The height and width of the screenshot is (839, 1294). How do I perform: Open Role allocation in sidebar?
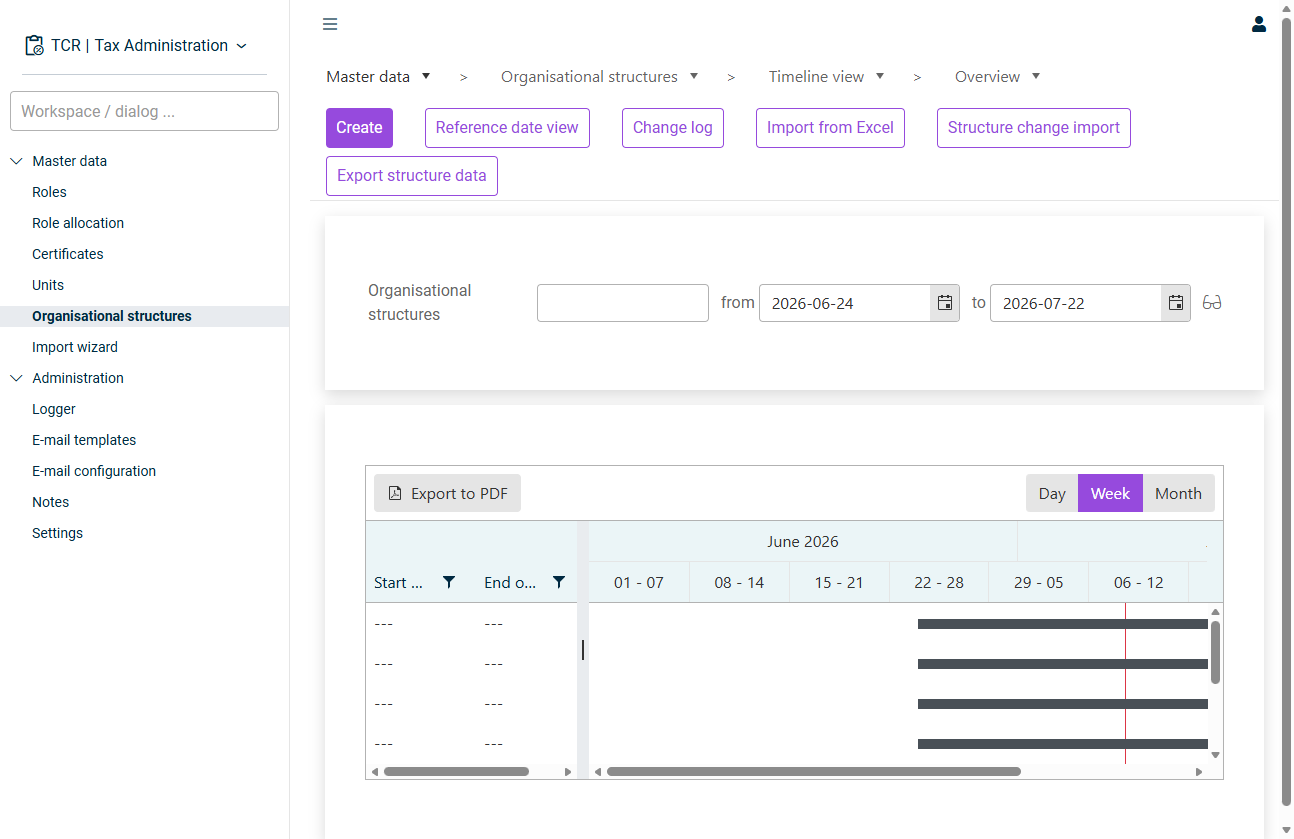pos(78,223)
